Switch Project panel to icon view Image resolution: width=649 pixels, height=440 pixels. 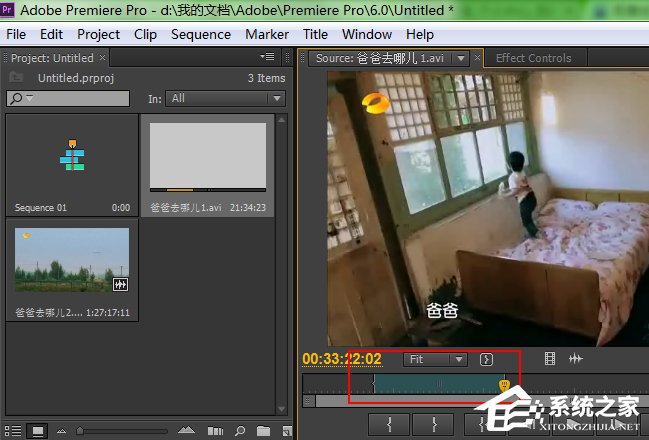pyautogui.click(x=38, y=431)
